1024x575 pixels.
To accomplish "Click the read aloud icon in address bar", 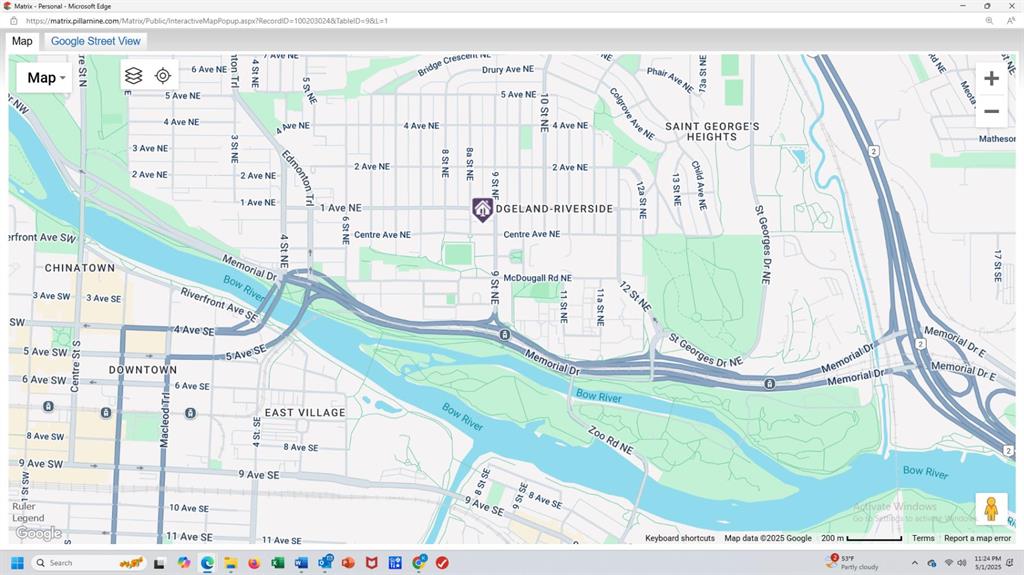I will [x=1010, y=21].
